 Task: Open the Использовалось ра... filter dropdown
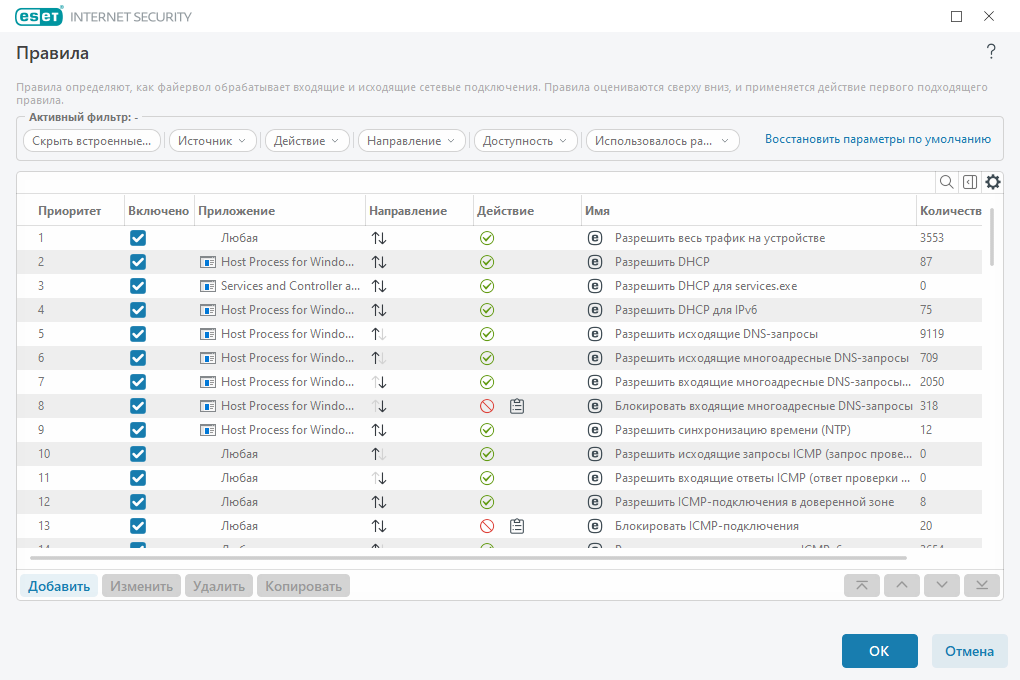click(662, 141)
